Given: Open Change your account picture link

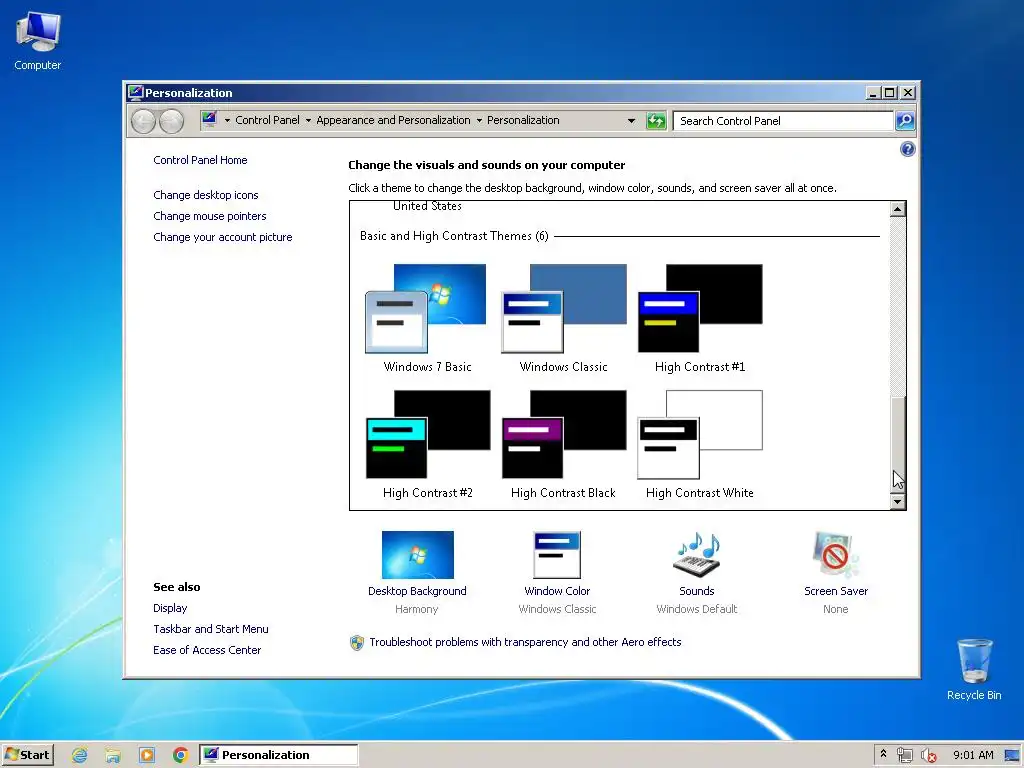Looking at the screenshot, I should coord(223,237).
